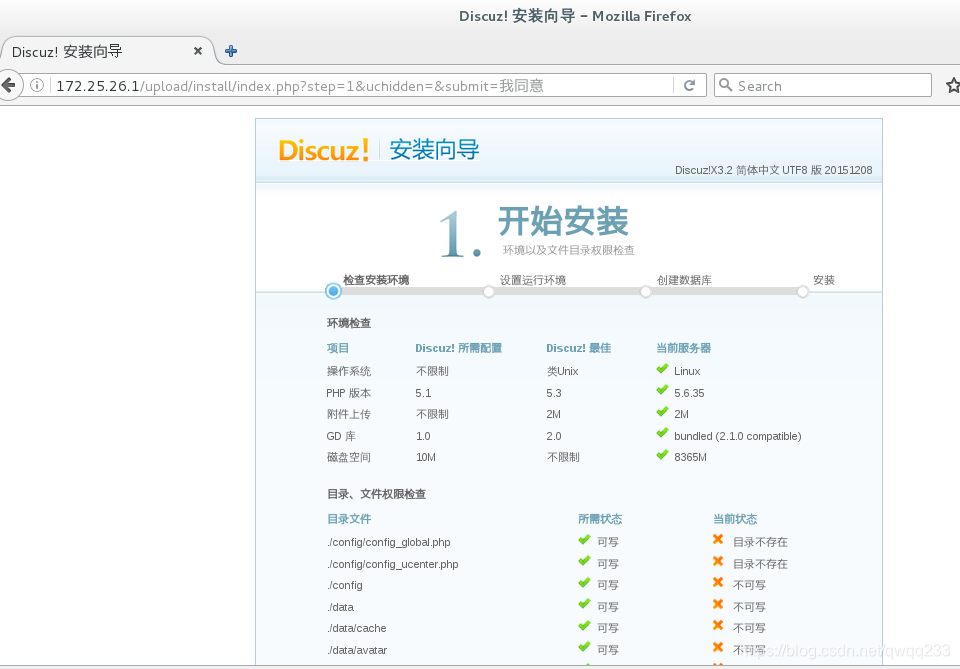Focus the address bar URL field
960x669 pixels.
361,85
